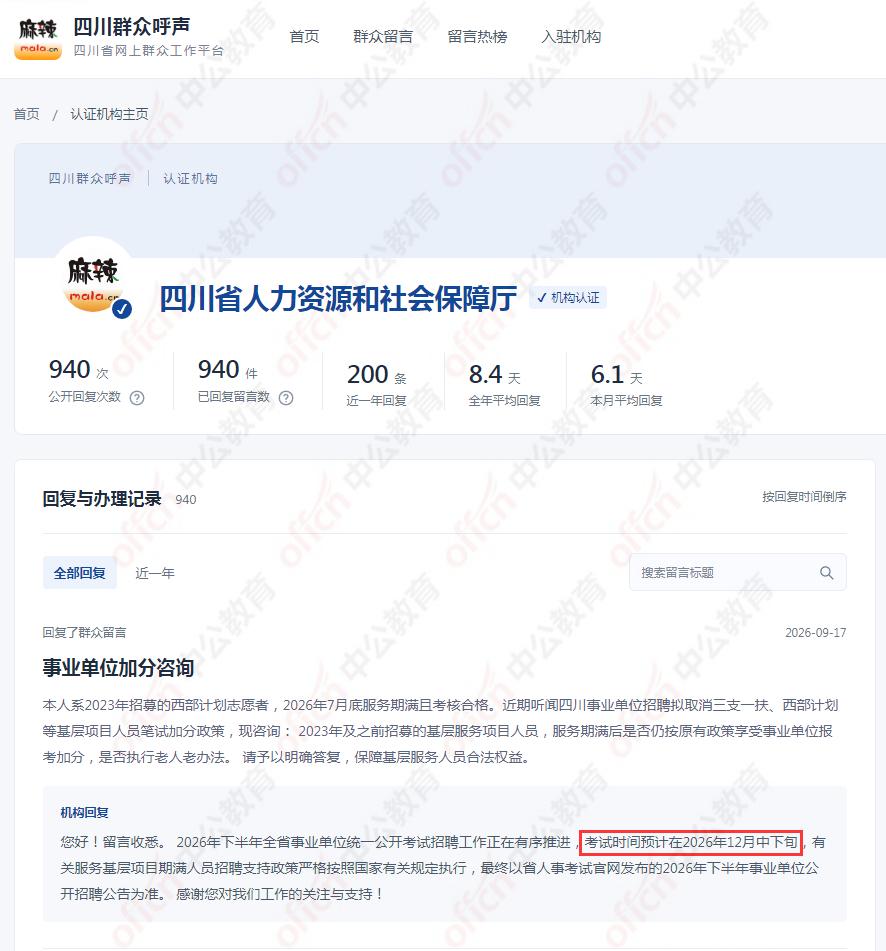Viewport: 886px width, 951px height.
Task: Click the date 2026-09-17
Action: pyautogui.click(x=816, y=633)
